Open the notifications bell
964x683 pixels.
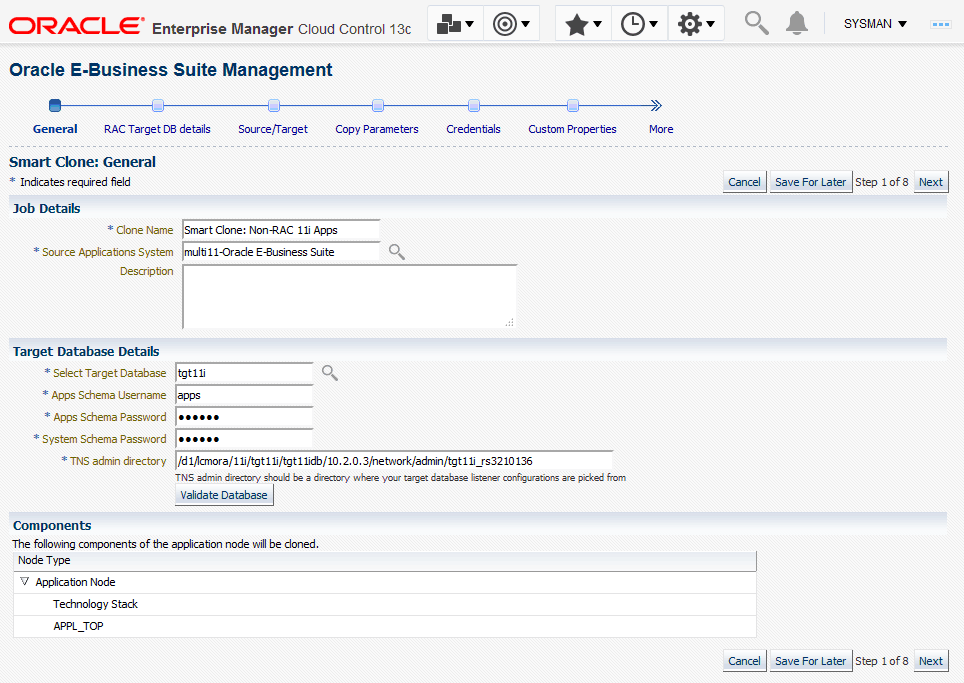pyautogui.click(x=797, y=23)
